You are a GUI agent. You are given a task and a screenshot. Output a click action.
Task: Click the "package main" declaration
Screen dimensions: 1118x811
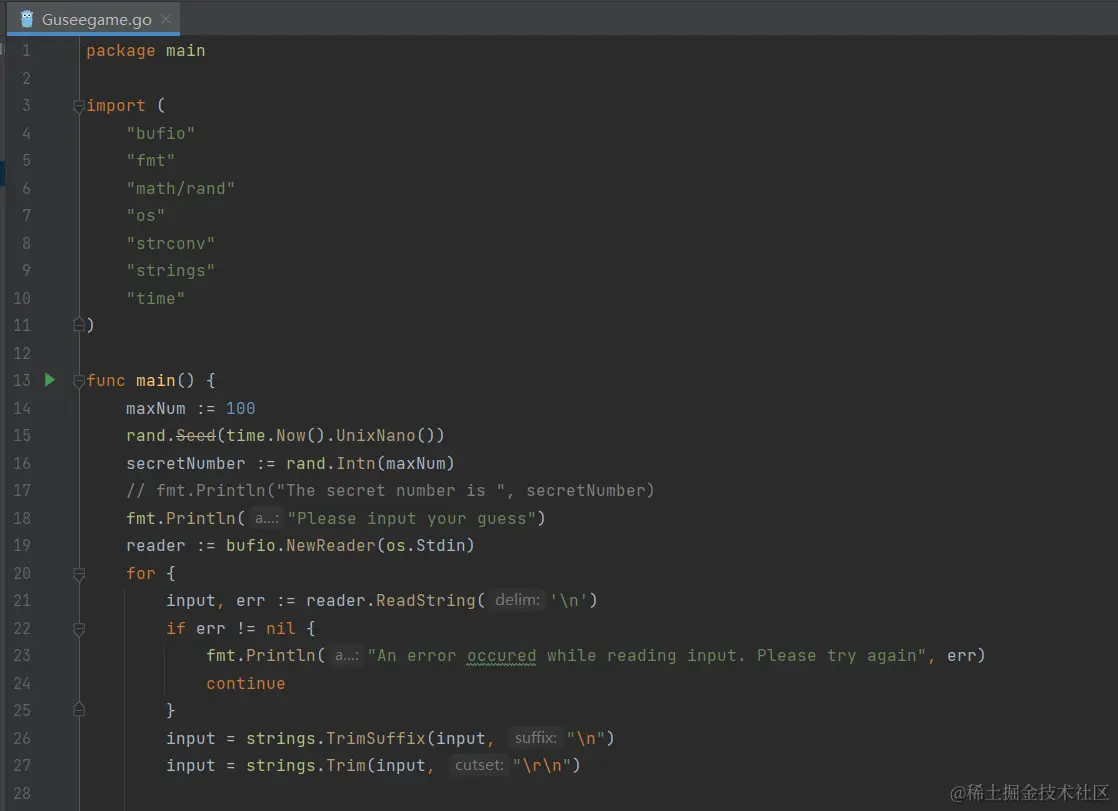click(x=145, y=51)
